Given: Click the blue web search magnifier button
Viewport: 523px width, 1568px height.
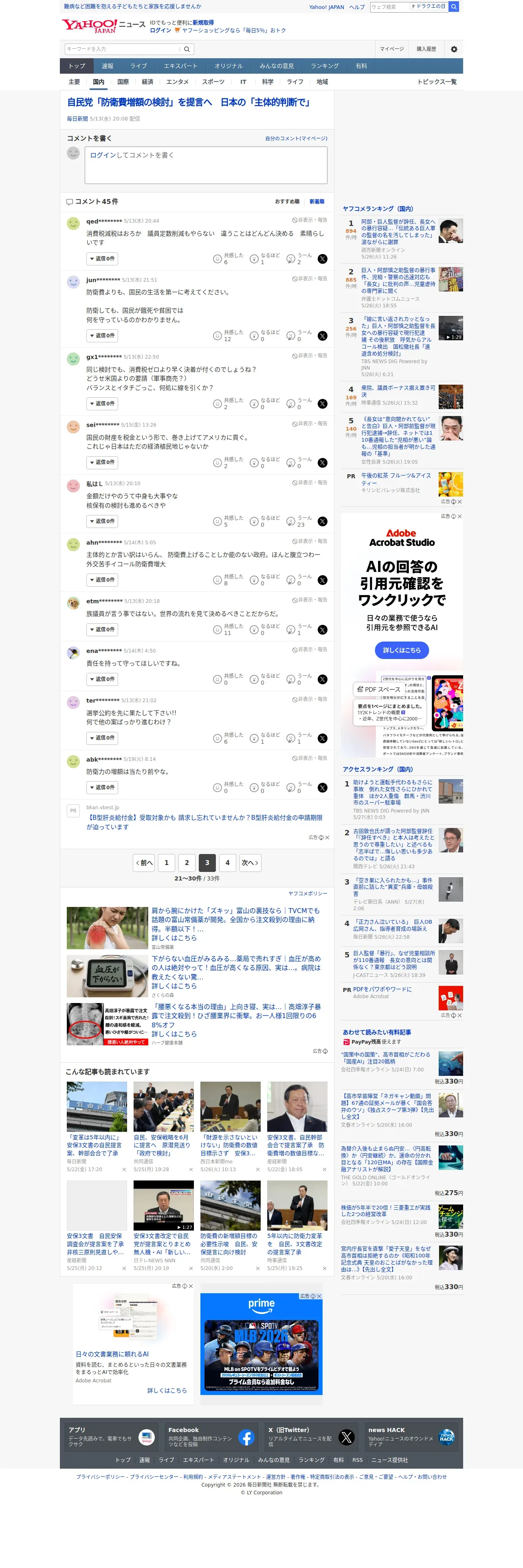Looking at the screenshot, I should coord(454,7).
